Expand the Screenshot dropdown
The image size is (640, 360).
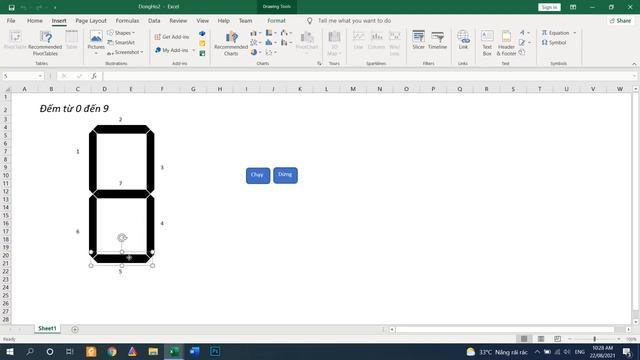pyautogui.click(x=142, y=52)
